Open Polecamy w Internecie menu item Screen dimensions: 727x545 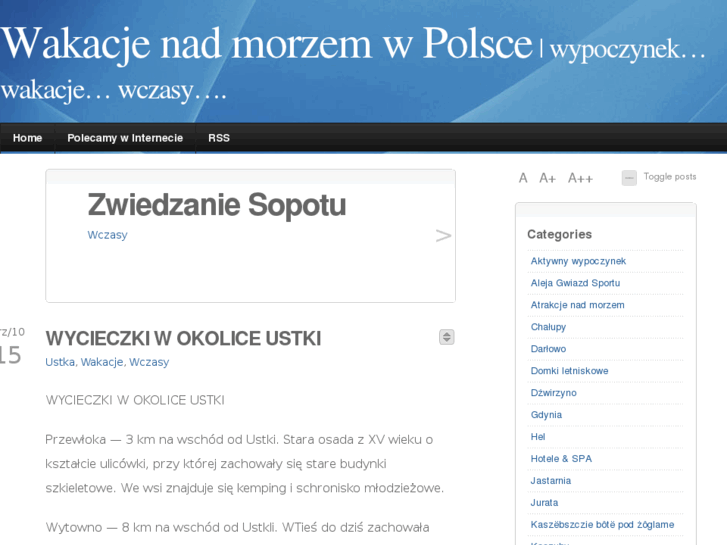click(125, 138)
